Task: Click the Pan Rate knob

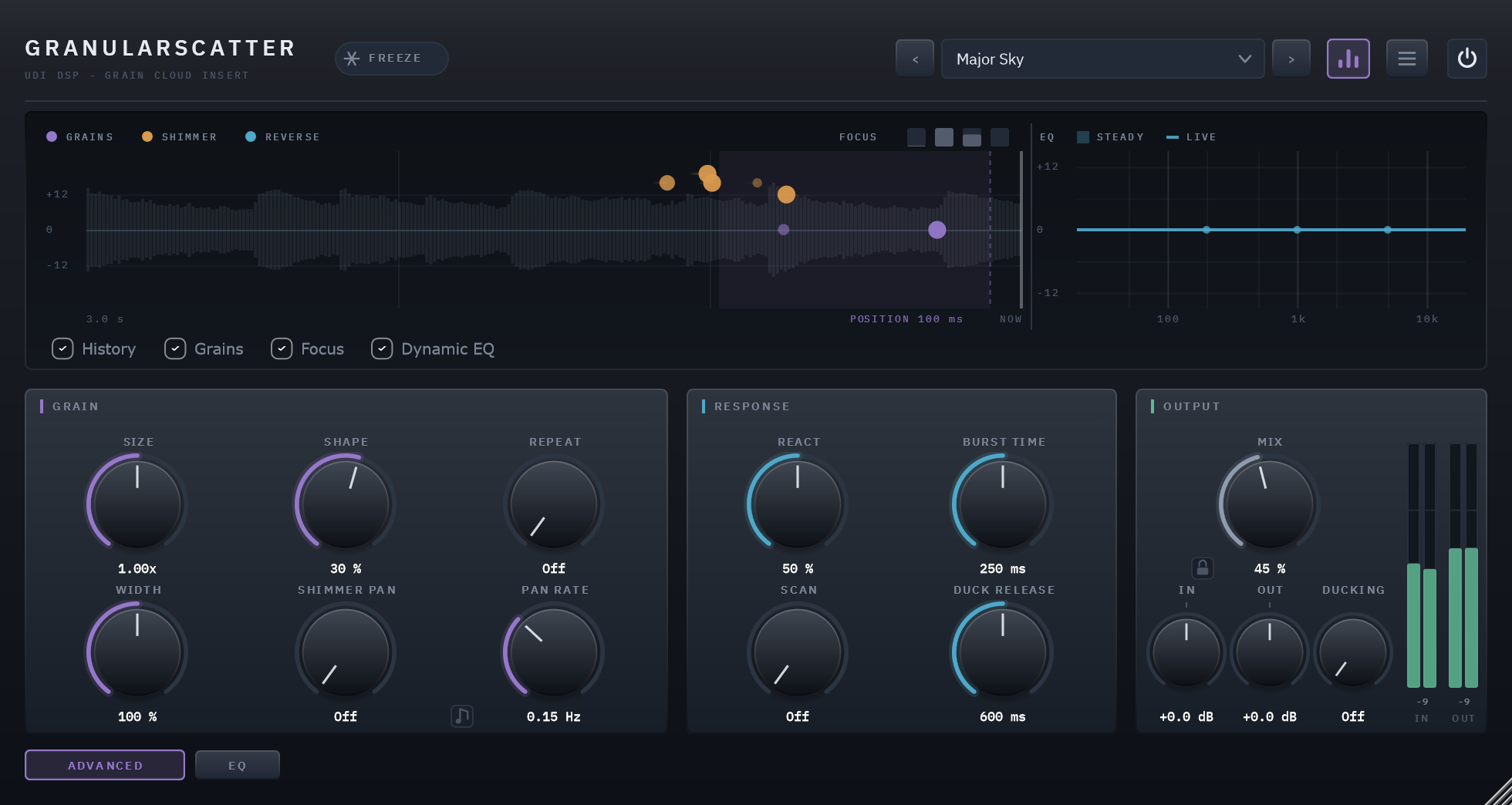Action: [554, 652]
